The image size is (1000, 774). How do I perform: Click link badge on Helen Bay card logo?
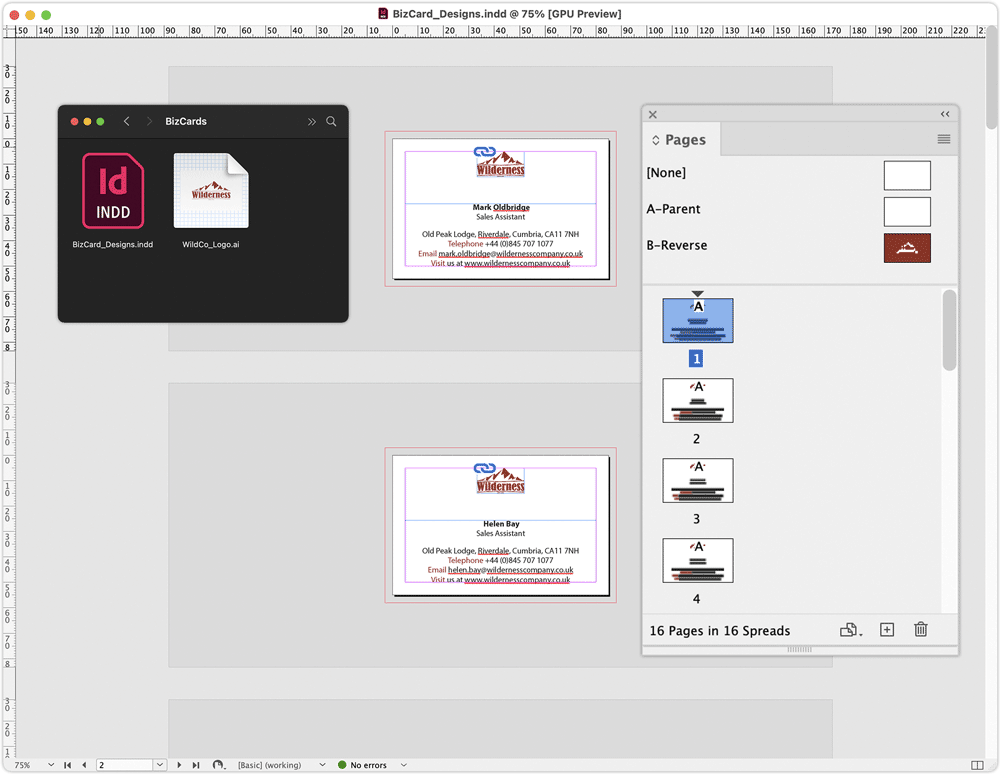[x=484, y=468]
